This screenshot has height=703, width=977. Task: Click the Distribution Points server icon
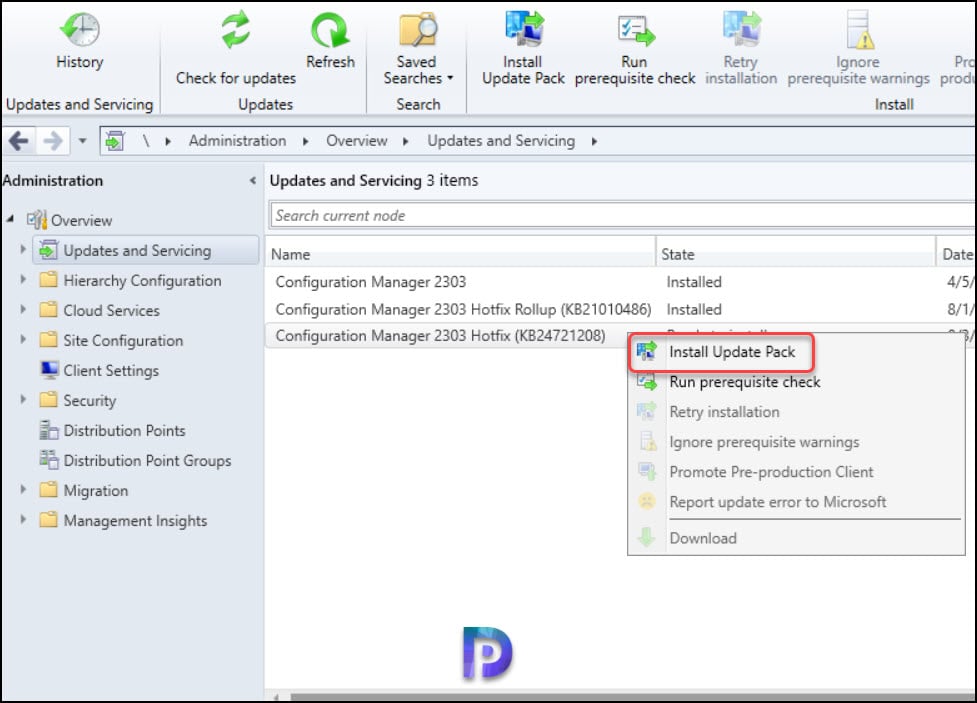[x=49, y=430]
